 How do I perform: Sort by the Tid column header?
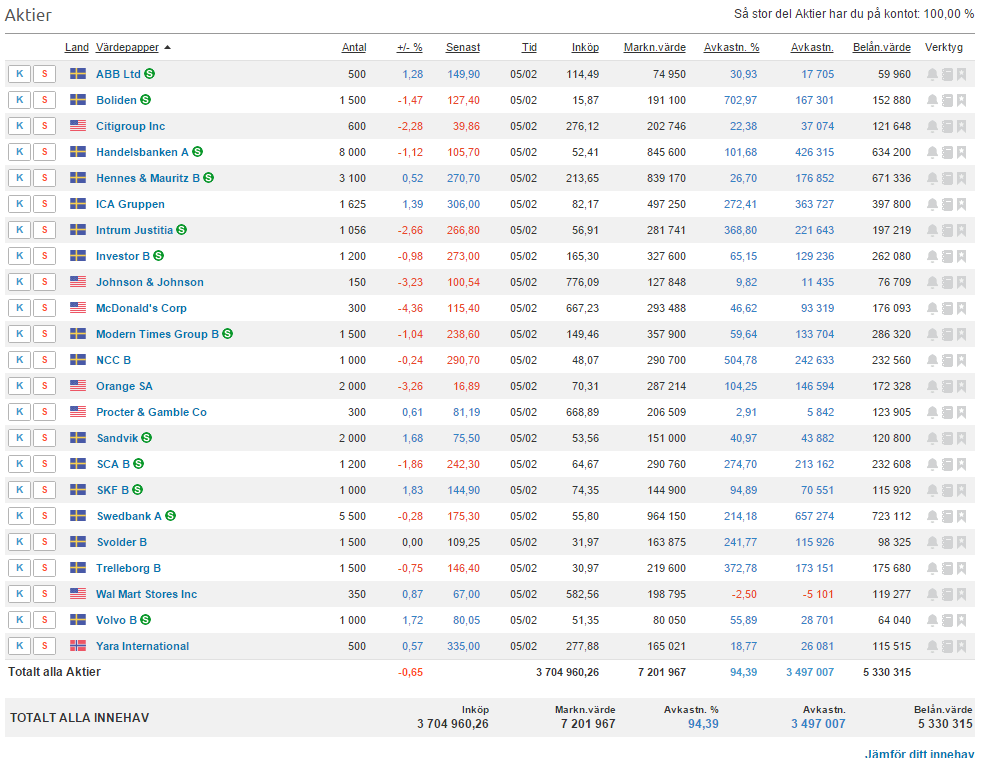click(529, 47)
